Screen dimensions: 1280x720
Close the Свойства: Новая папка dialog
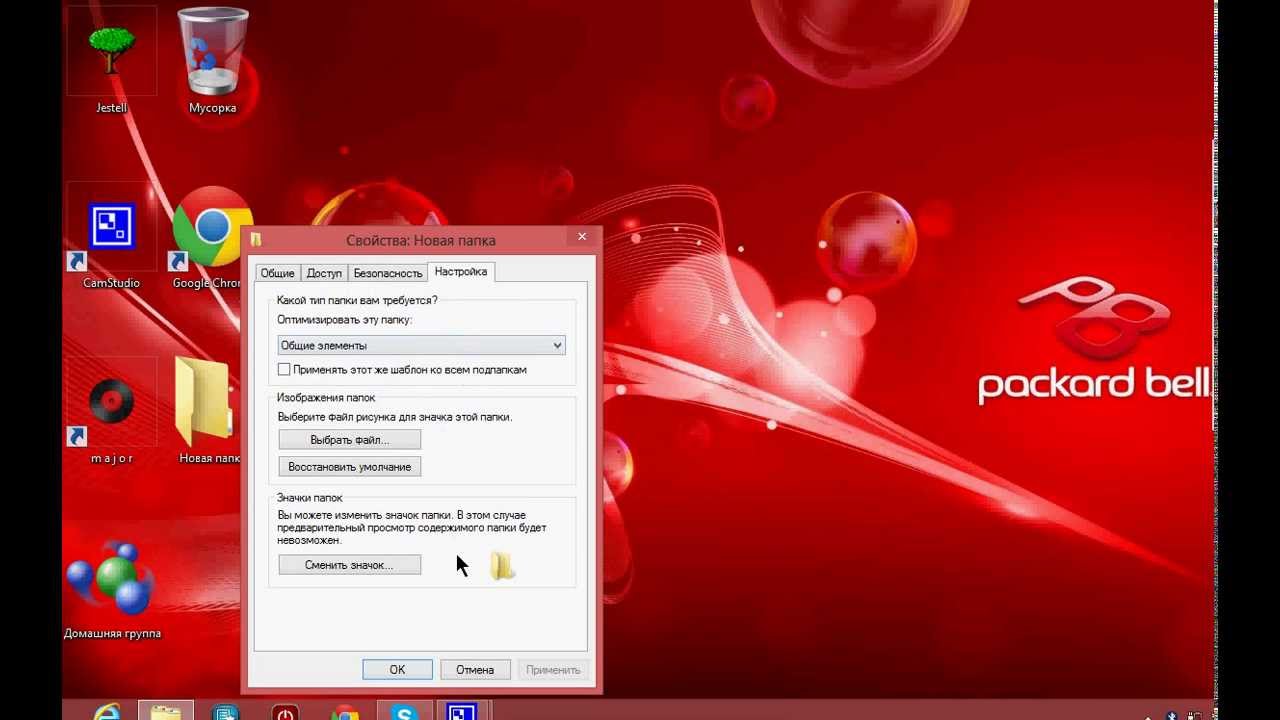click(x=582, y=237)
